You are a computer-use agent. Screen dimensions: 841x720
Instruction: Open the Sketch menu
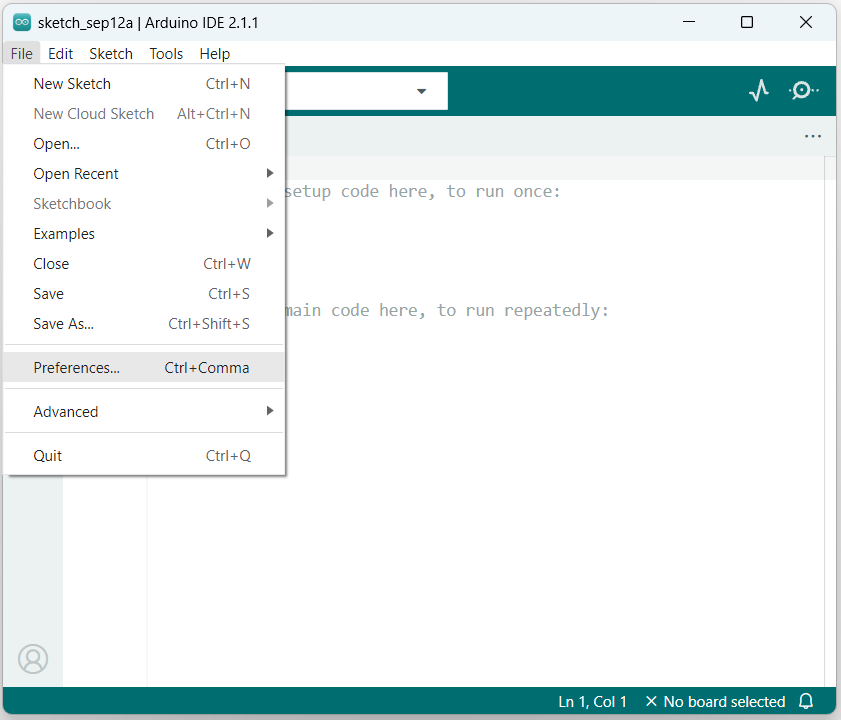(110, 53)
